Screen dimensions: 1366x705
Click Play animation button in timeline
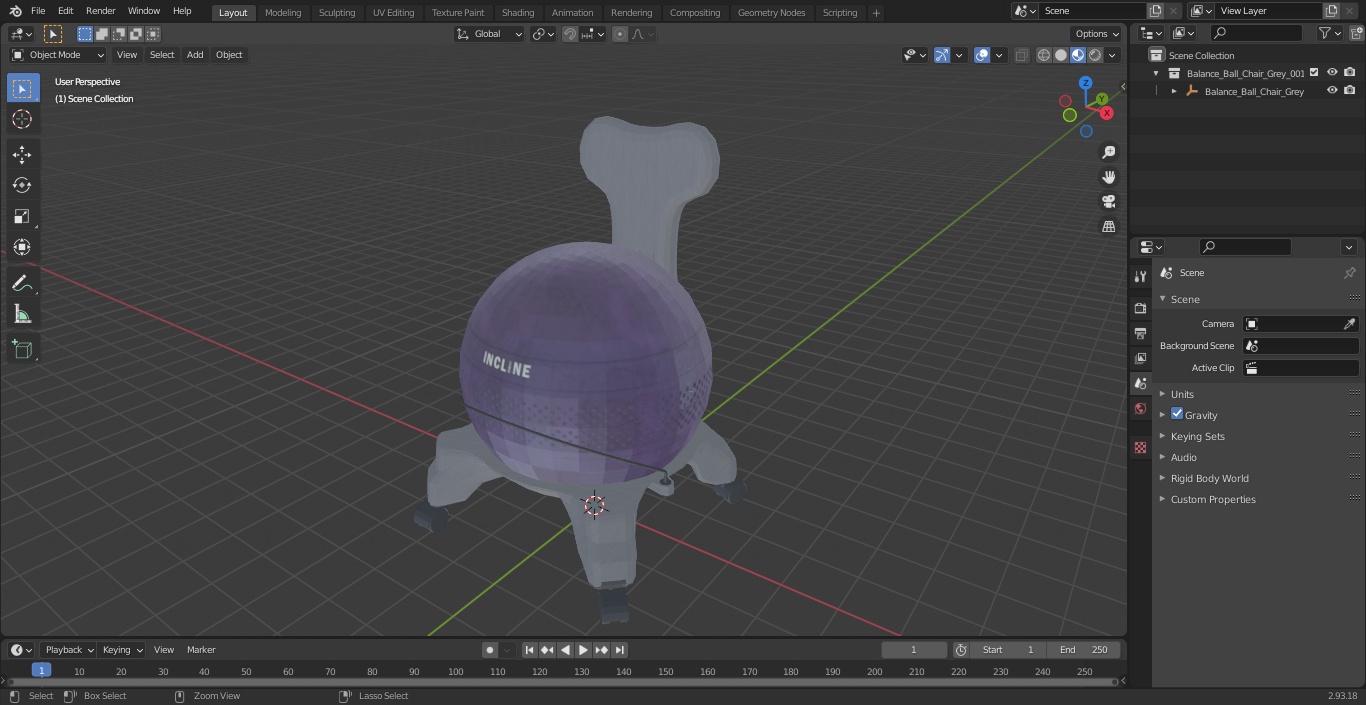pyautogui.click(x=583, y=650)
